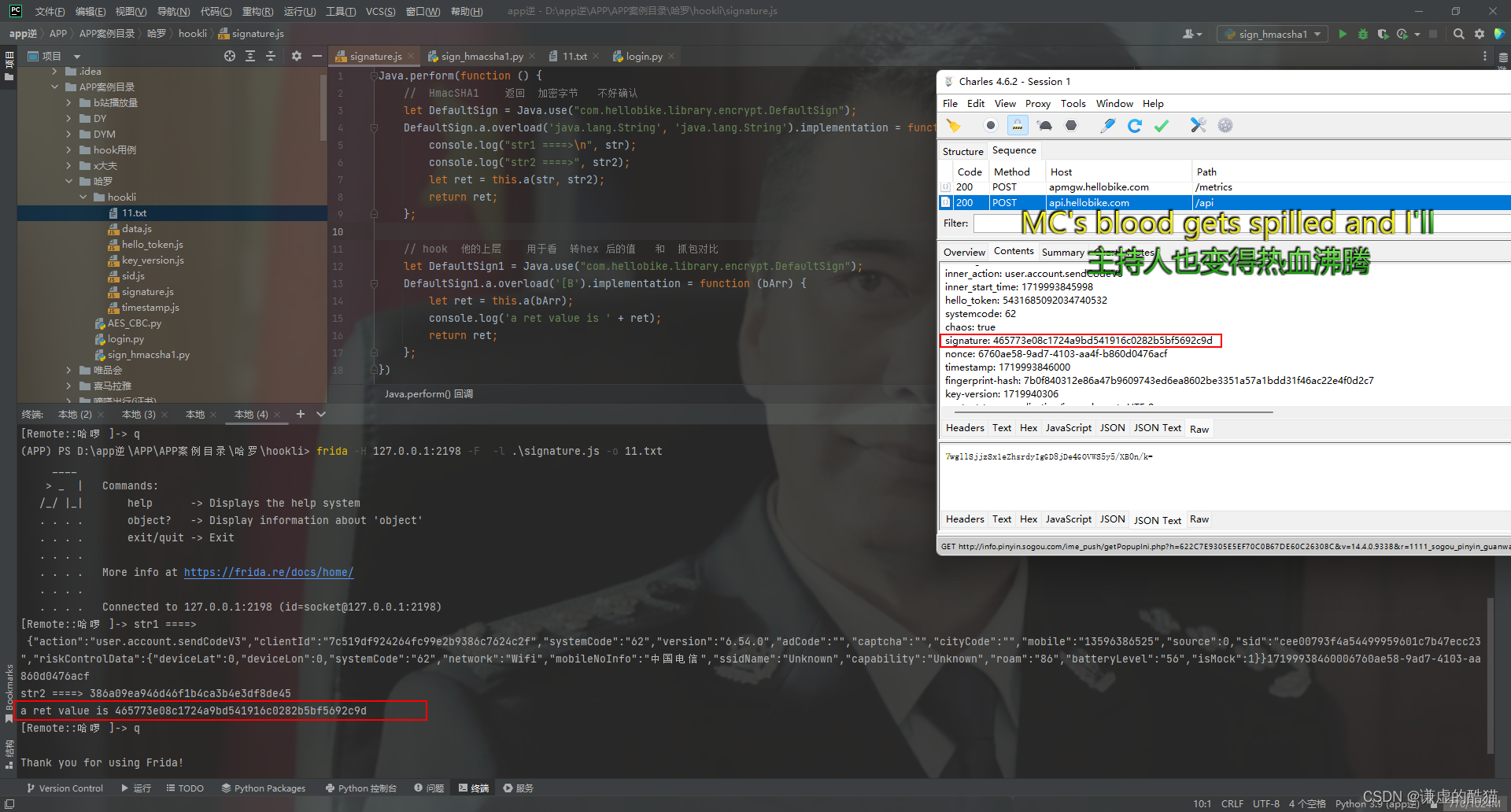Switch to sign_hmacsha1.py editor tab
The image size is (1511, 812).
(480, 56)
